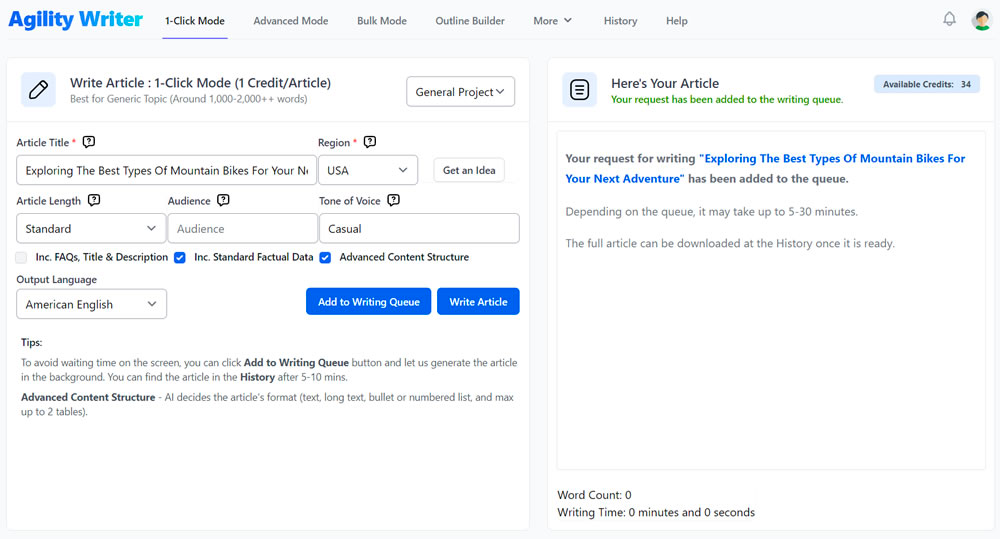Image resolution: width=1000 pixels, height=539 pixels.
Task: Click the help icon next to Audience
Action: click(223, 200)
